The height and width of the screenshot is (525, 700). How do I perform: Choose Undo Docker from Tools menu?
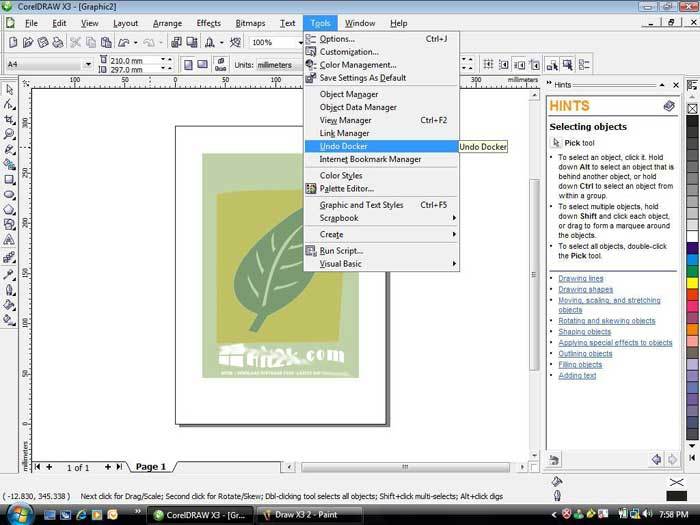(382, 146)
